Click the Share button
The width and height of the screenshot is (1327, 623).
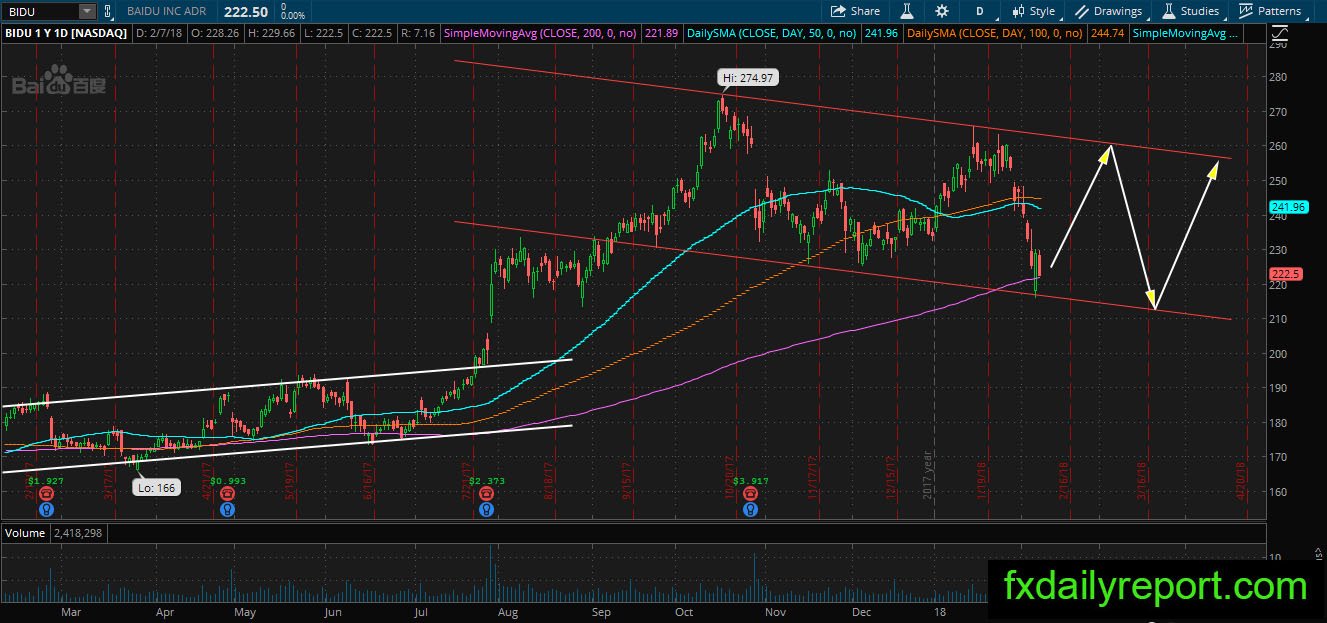pos(856,11)
